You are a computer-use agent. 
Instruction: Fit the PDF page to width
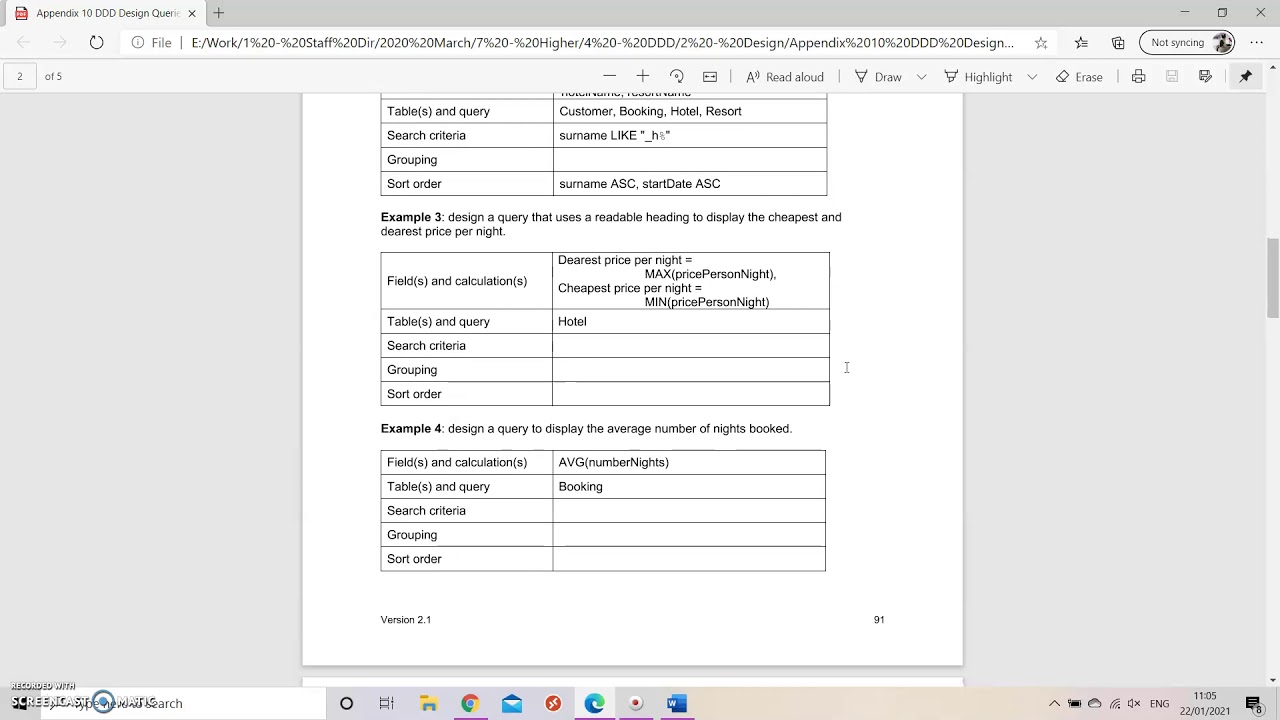(x=710, y=77)
